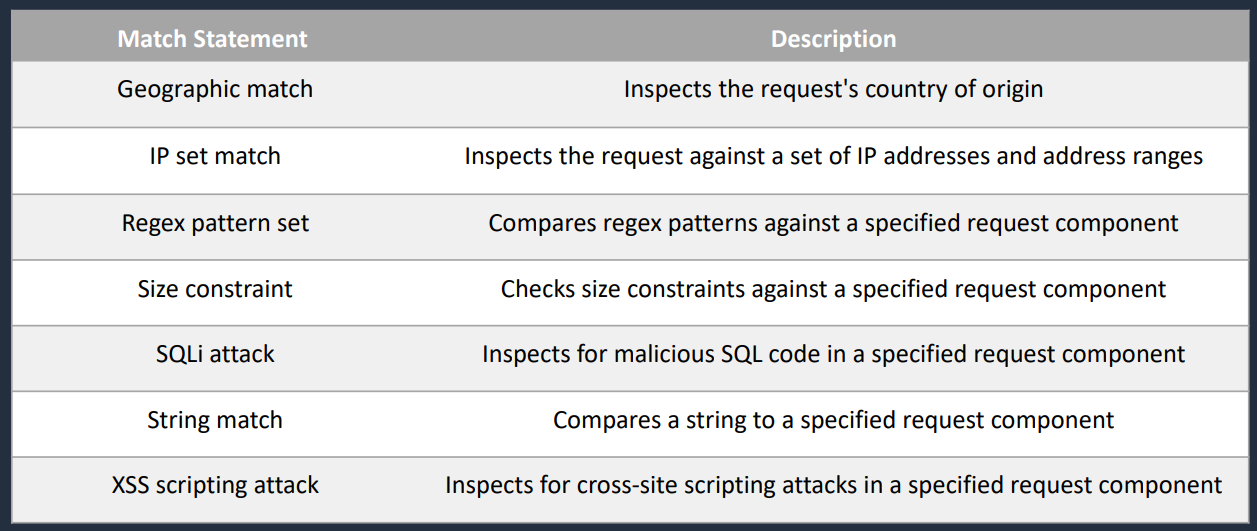Select the String match cell

215,420
